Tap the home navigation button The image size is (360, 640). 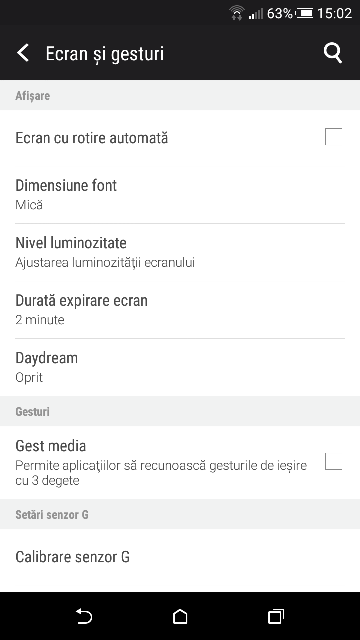click(180, 616)
